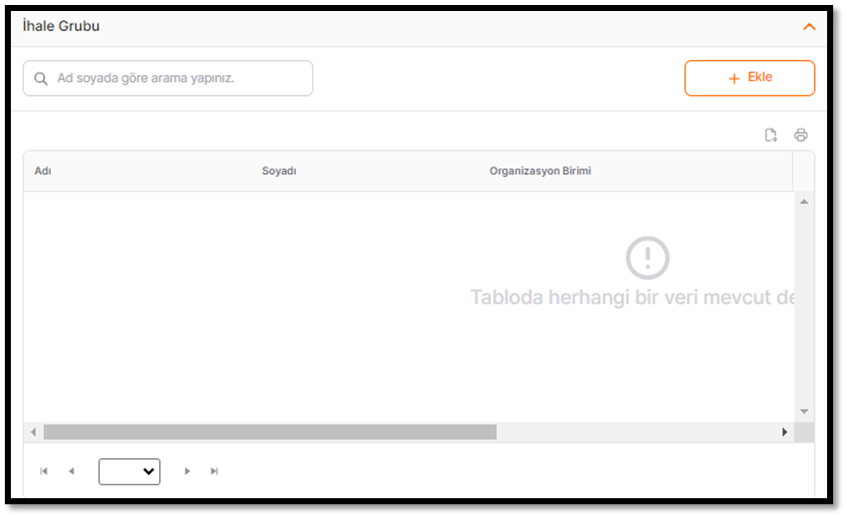Click the print table icon

pos(801,135)
